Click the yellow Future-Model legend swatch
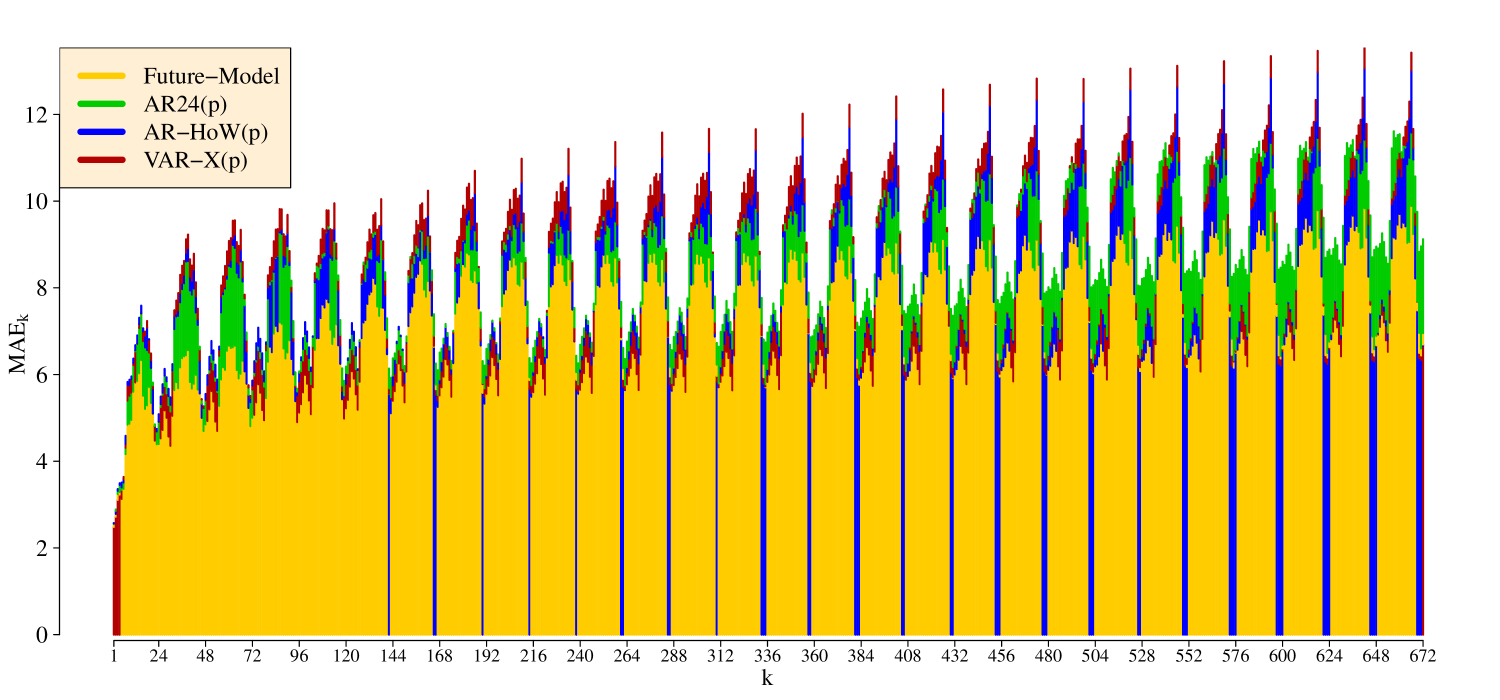Screen dimensions: 1500x700 tap(100, 76)
